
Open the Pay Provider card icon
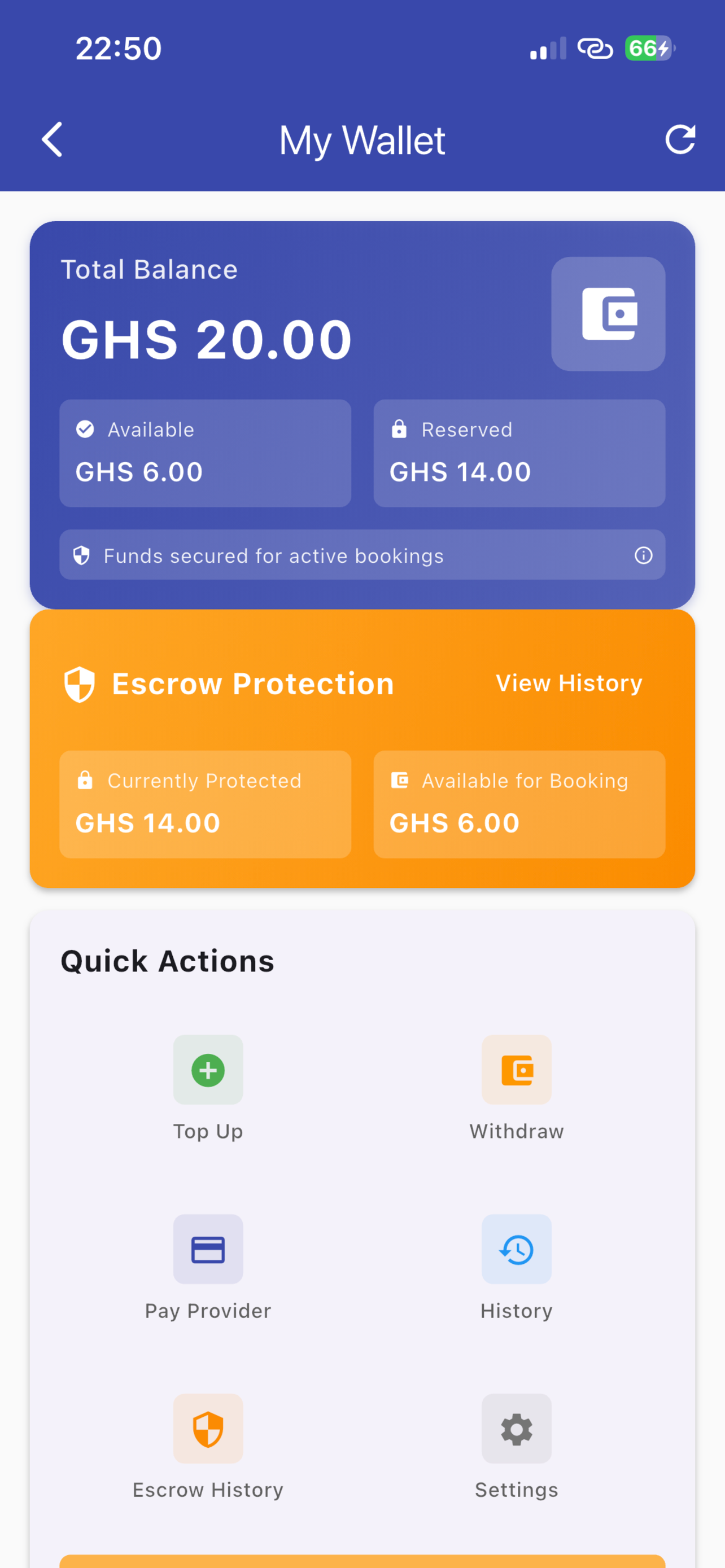point(208,1249)
